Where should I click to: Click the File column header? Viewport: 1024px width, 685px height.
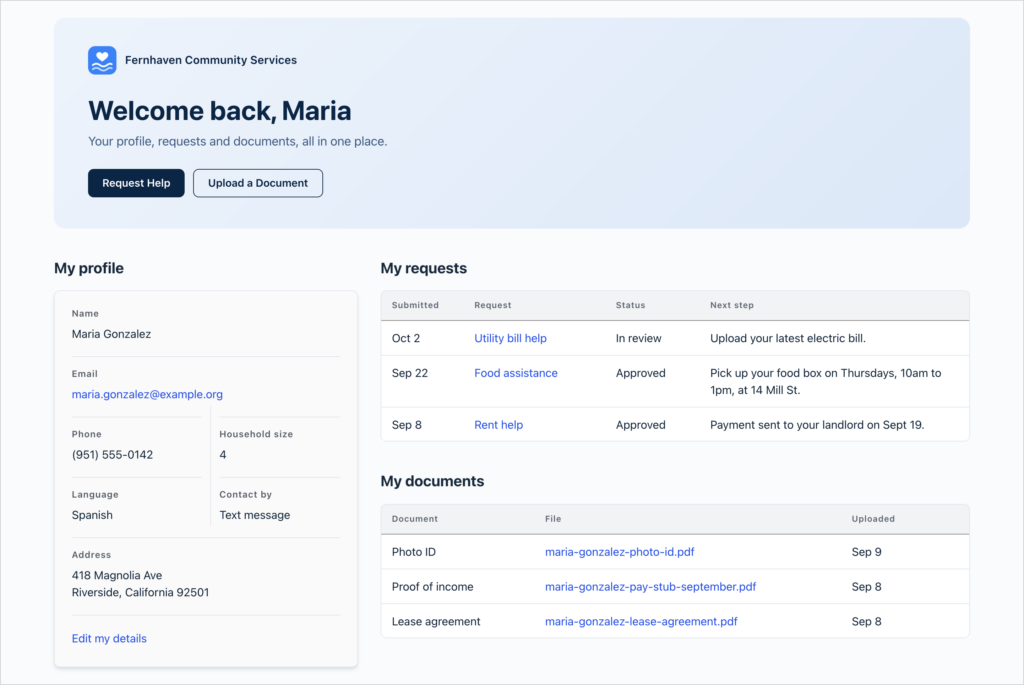553,518
